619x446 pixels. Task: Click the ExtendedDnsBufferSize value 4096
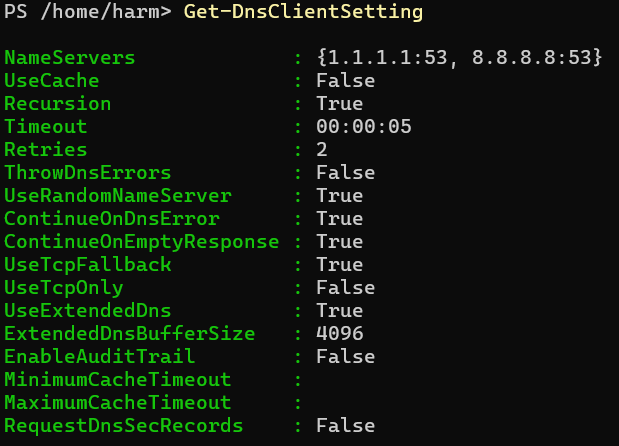[x=340, y=334]
